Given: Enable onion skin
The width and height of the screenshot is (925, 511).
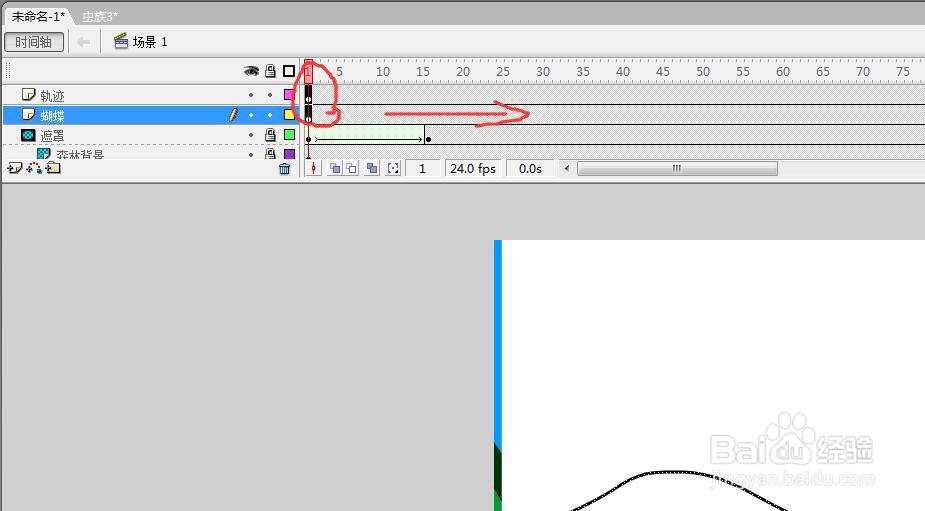Looking at the screenshot, I should 334,168.
